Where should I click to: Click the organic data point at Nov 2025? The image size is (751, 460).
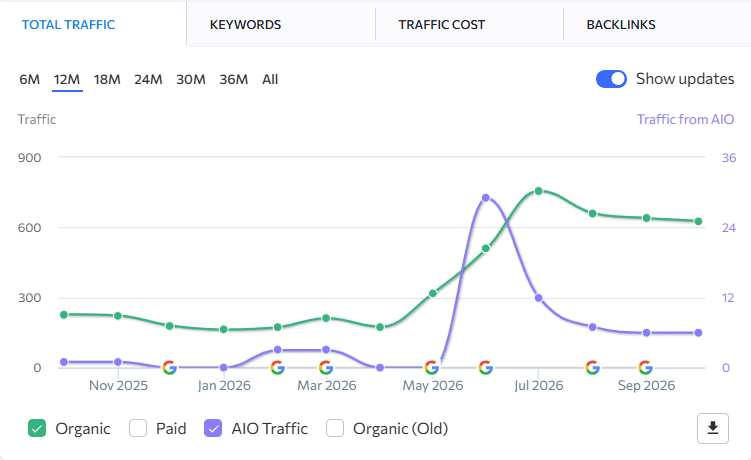click(x=118, y=316)
